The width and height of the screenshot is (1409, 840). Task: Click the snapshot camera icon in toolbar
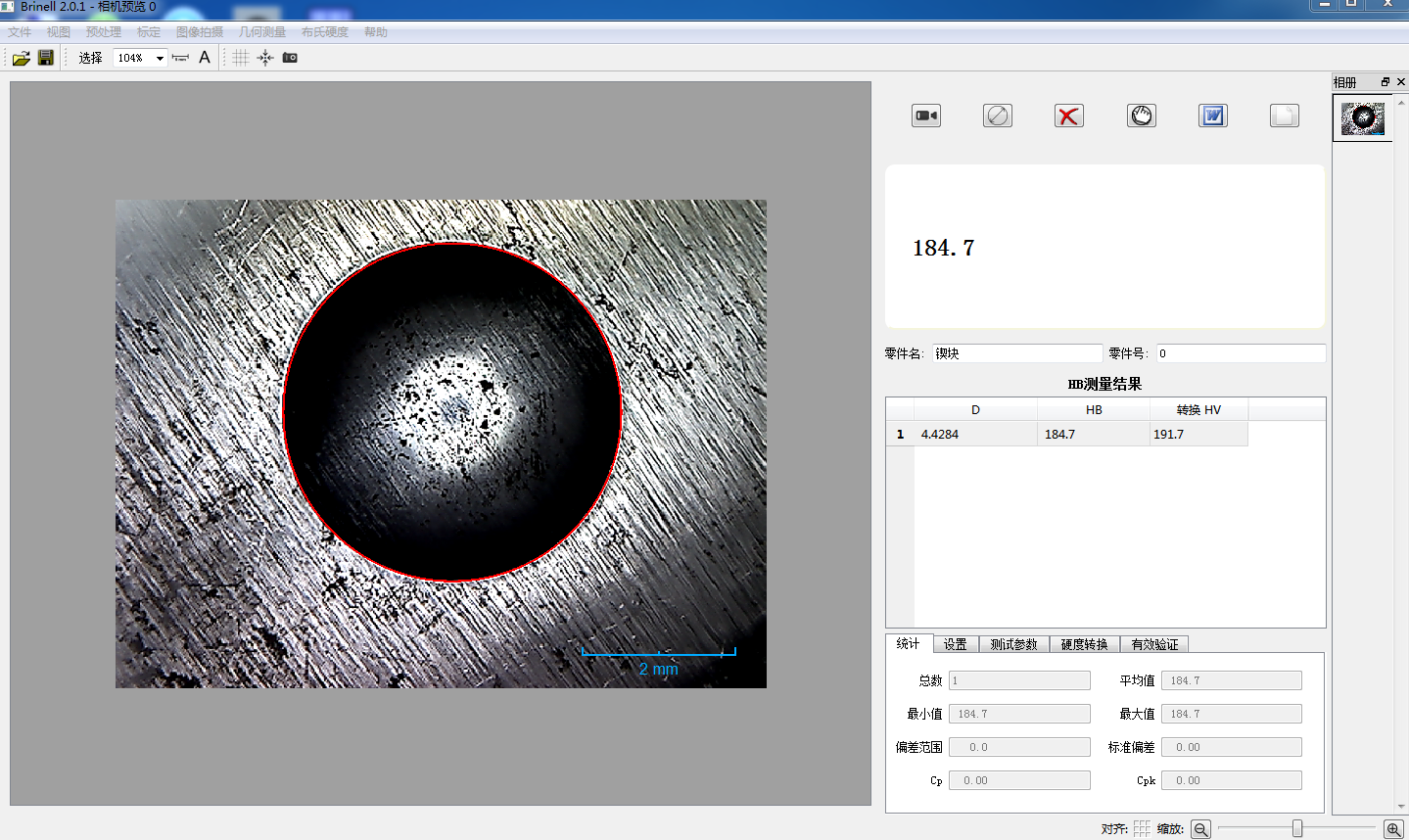click(290, 58)
